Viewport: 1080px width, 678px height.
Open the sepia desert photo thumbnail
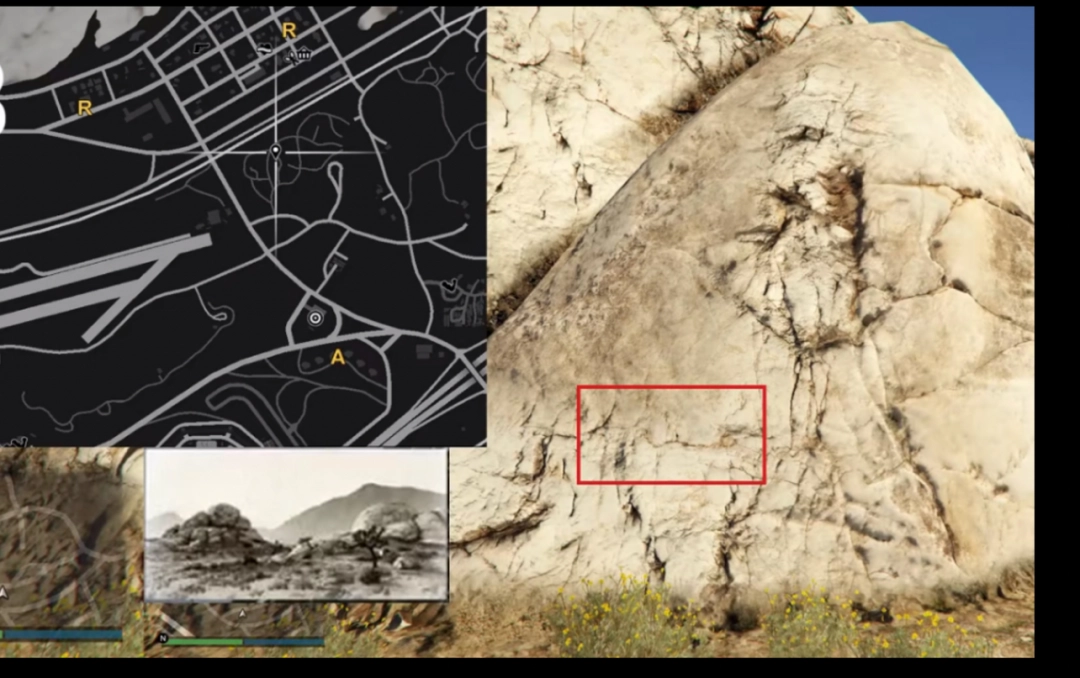(296, 524)
